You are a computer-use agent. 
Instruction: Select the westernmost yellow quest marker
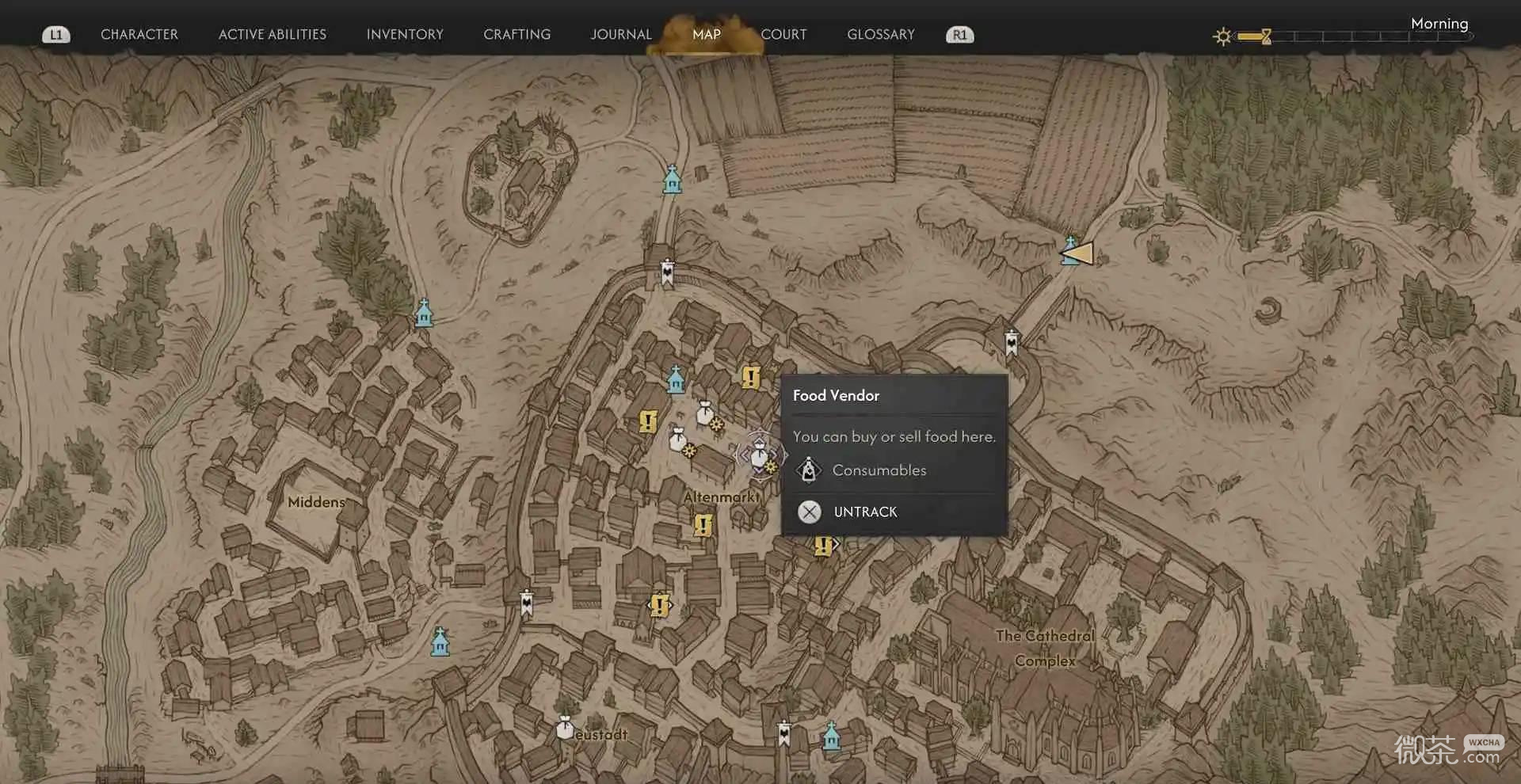click(648, 421)
